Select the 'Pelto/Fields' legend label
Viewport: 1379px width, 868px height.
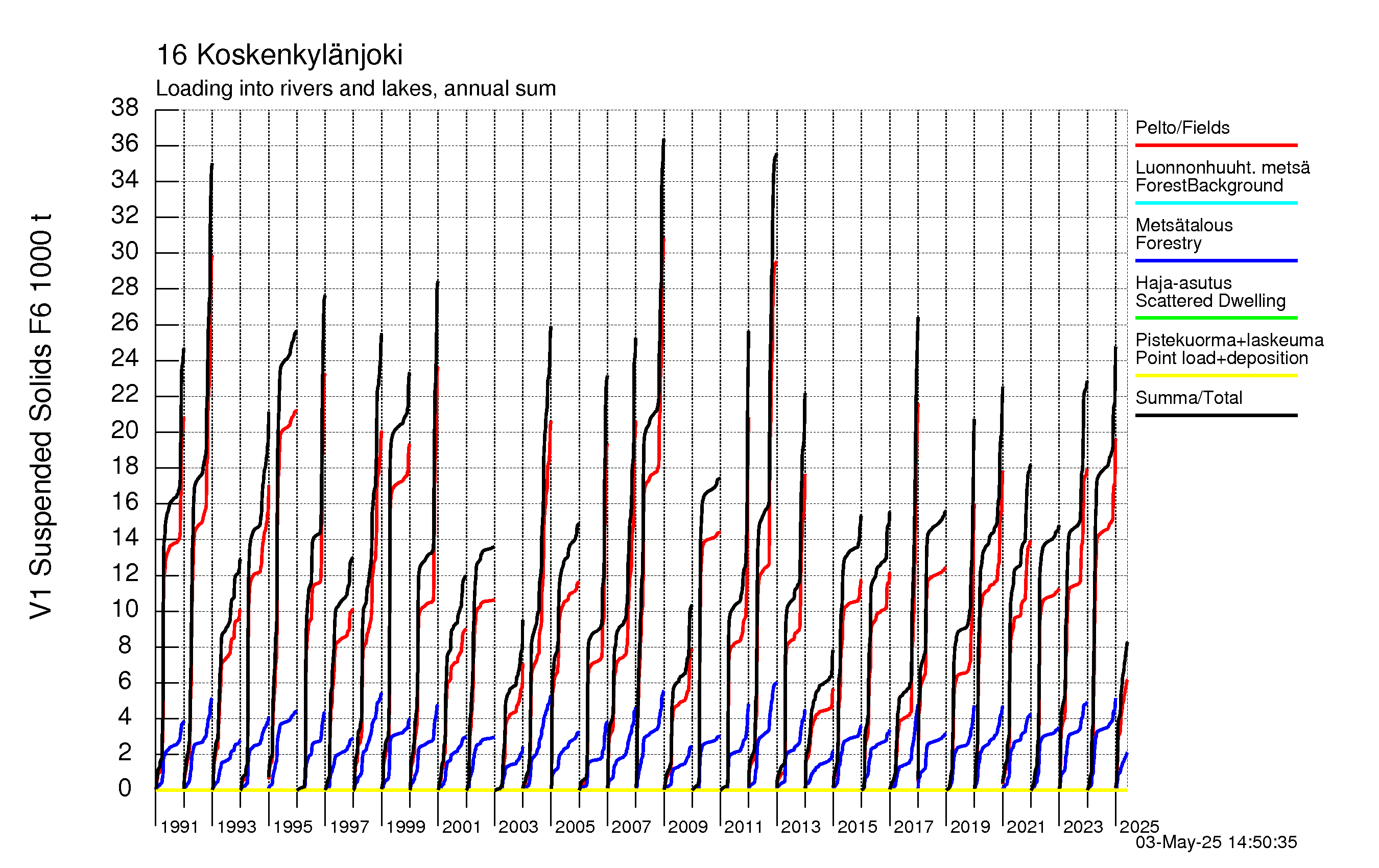(x=1182, y=128)
